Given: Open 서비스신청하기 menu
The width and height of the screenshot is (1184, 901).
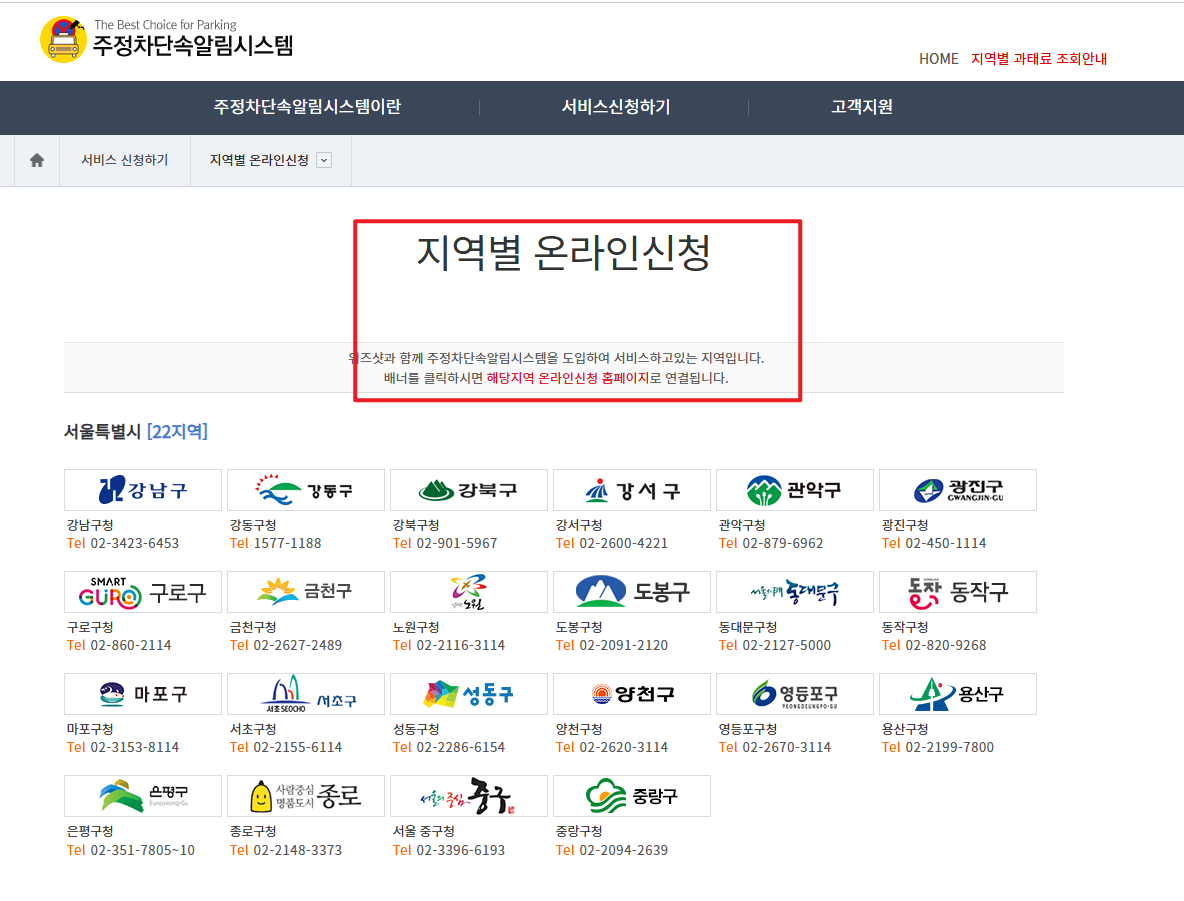Looking at the screenshot, I should 615,106.
